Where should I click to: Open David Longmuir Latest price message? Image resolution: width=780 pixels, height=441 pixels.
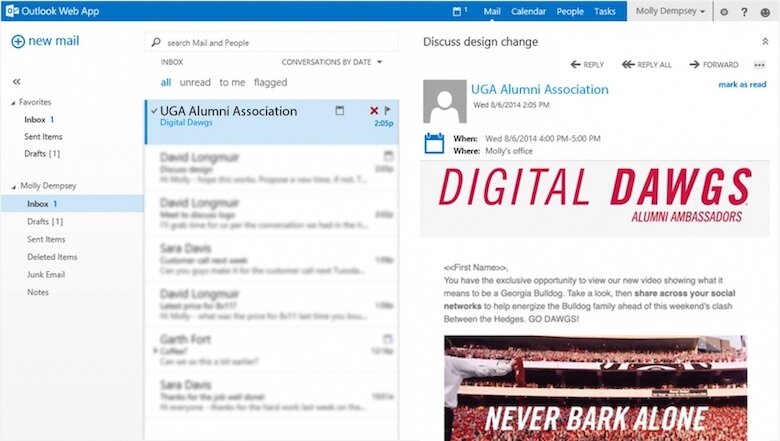point(272,305)
